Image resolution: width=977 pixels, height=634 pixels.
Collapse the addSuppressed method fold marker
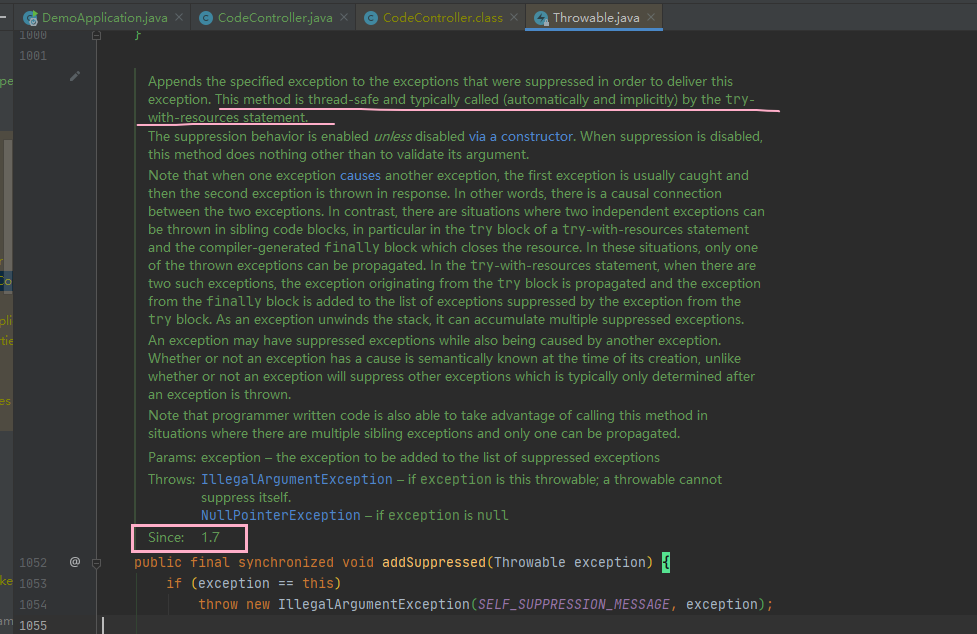[x=97, y=563]
